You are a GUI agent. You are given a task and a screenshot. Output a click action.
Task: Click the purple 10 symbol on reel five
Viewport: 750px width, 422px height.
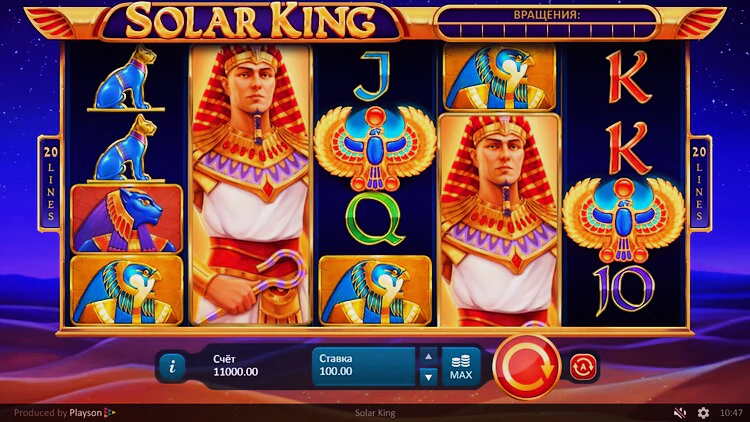point(623,290)
